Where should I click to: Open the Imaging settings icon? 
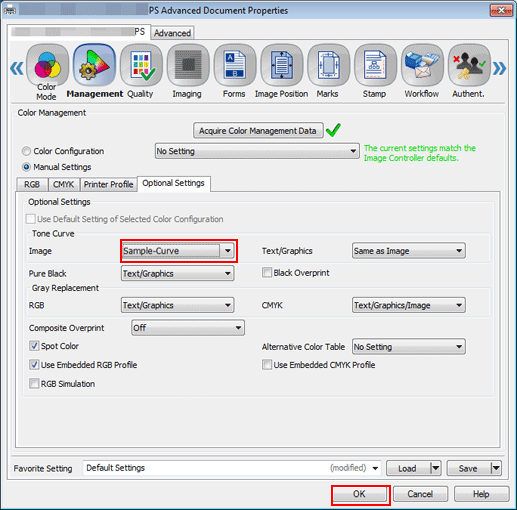188,65
